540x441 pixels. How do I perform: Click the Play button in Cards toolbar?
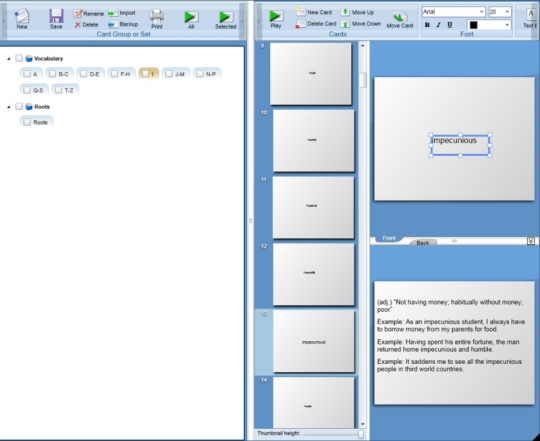tap(276, 19)
